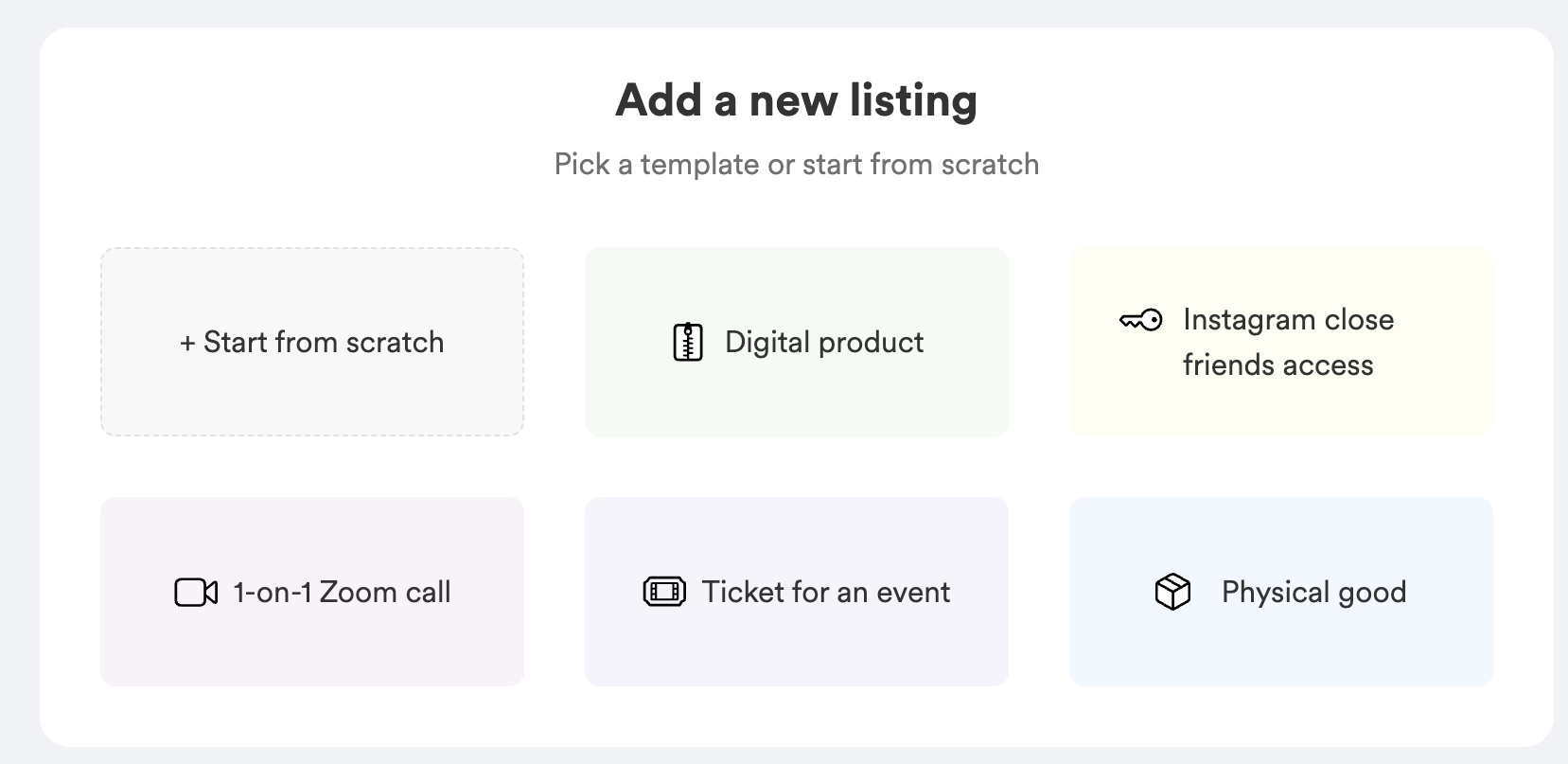Select the "1-on-1 Zoom call" text
This screenshot has width=1568, height=764.
point(342,593)
